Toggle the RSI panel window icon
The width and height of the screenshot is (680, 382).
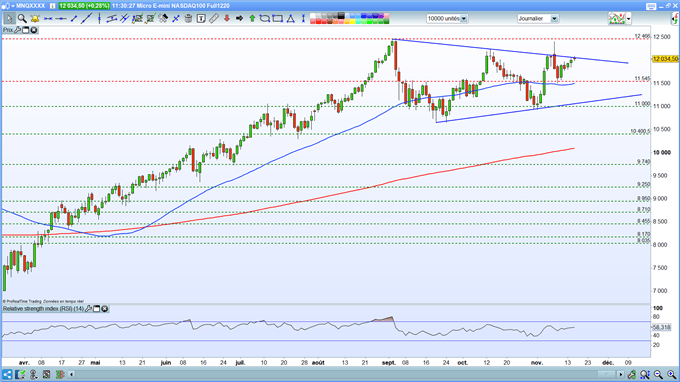(97, 309)
